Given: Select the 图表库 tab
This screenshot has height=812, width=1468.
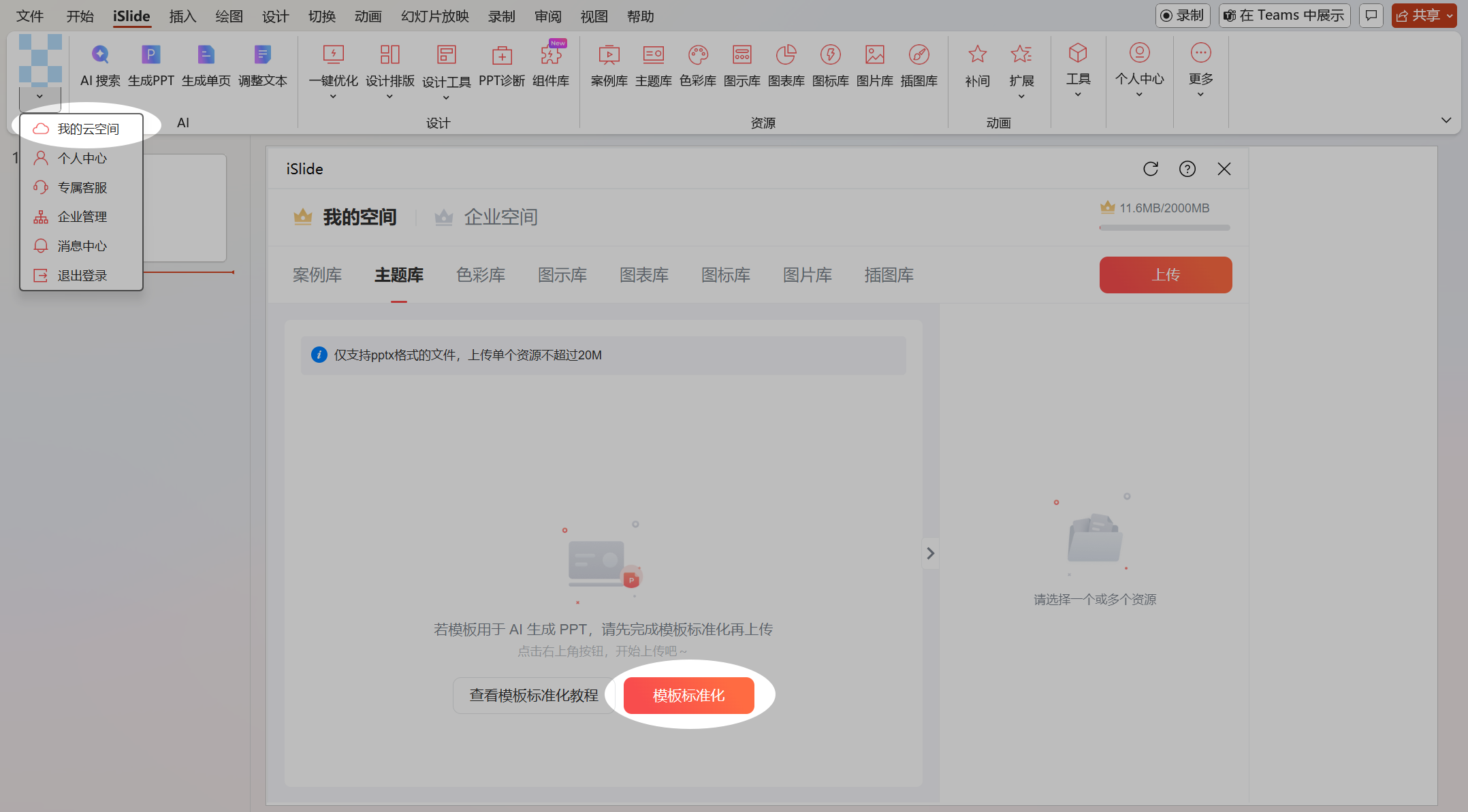Looking at the screenshot, I should [x=643, y=275].
